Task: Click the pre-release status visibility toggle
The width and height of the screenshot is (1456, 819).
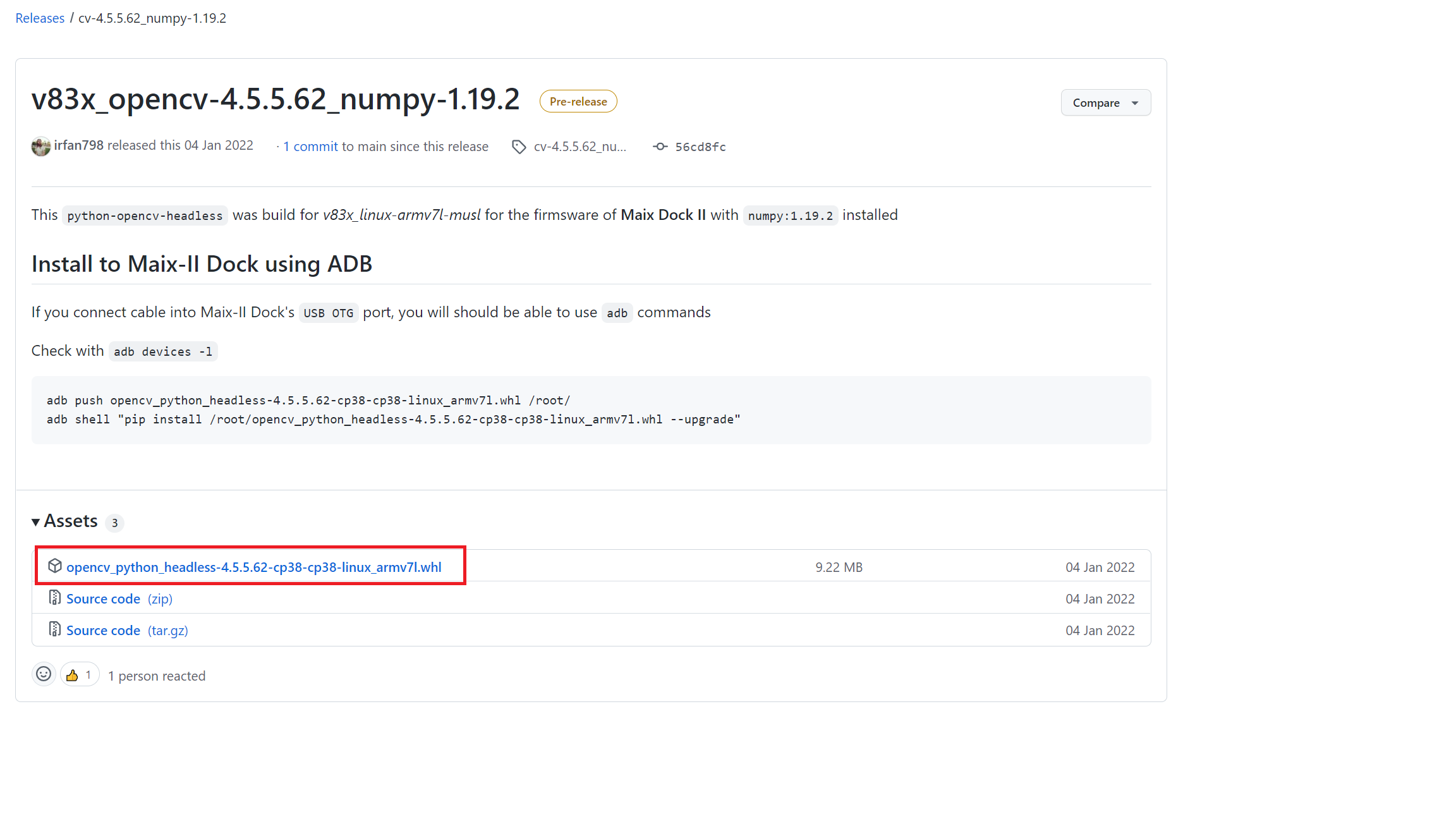Action: point(578,101)
